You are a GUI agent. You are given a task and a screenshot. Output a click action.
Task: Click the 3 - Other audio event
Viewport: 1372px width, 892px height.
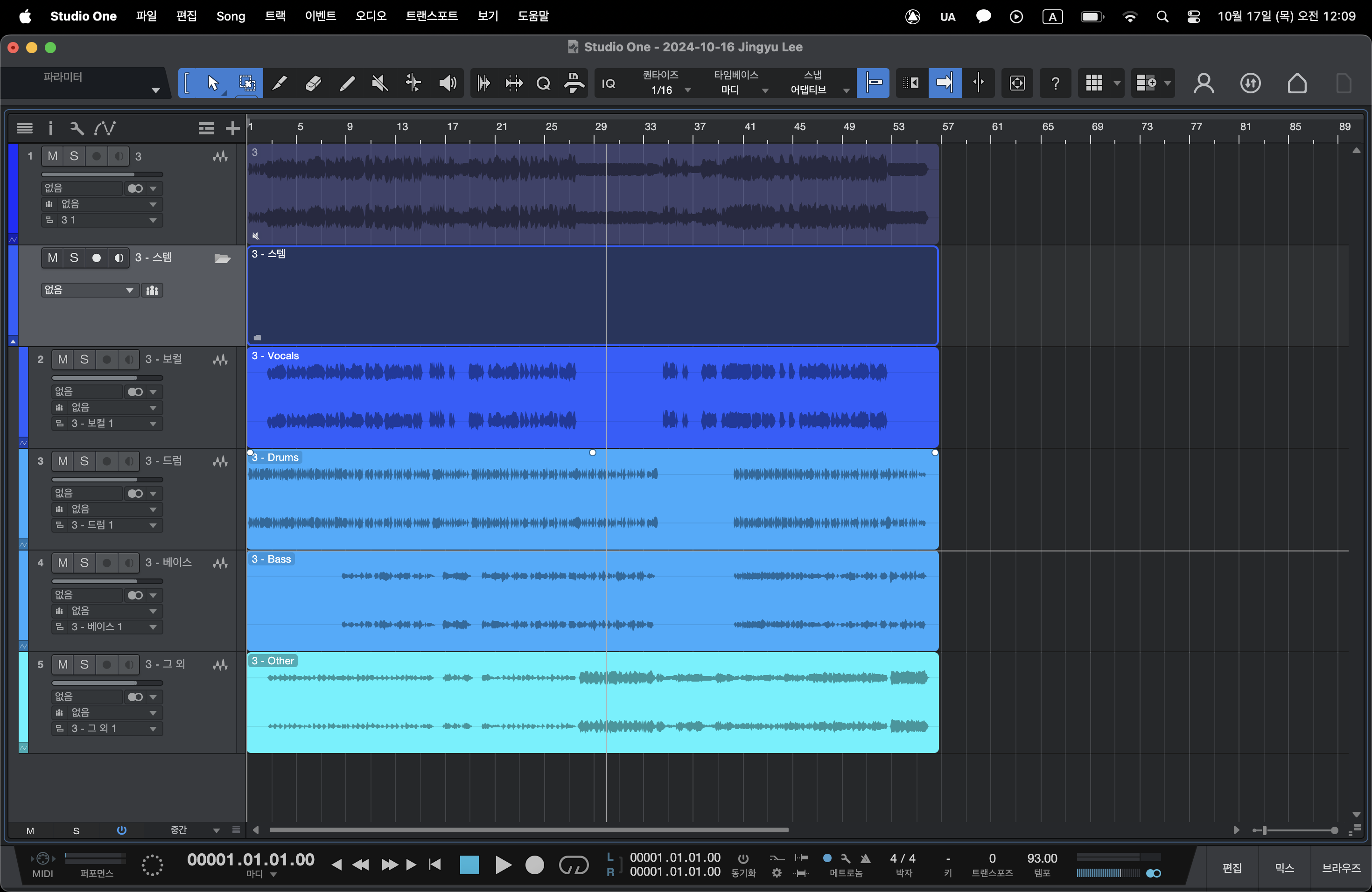(x=593, y=703)
